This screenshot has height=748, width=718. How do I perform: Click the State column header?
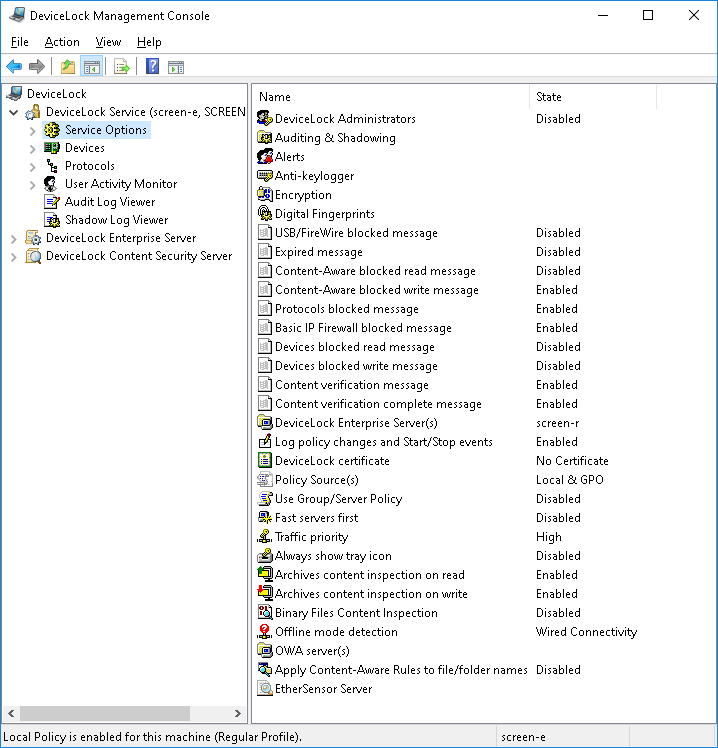point(592,97)
